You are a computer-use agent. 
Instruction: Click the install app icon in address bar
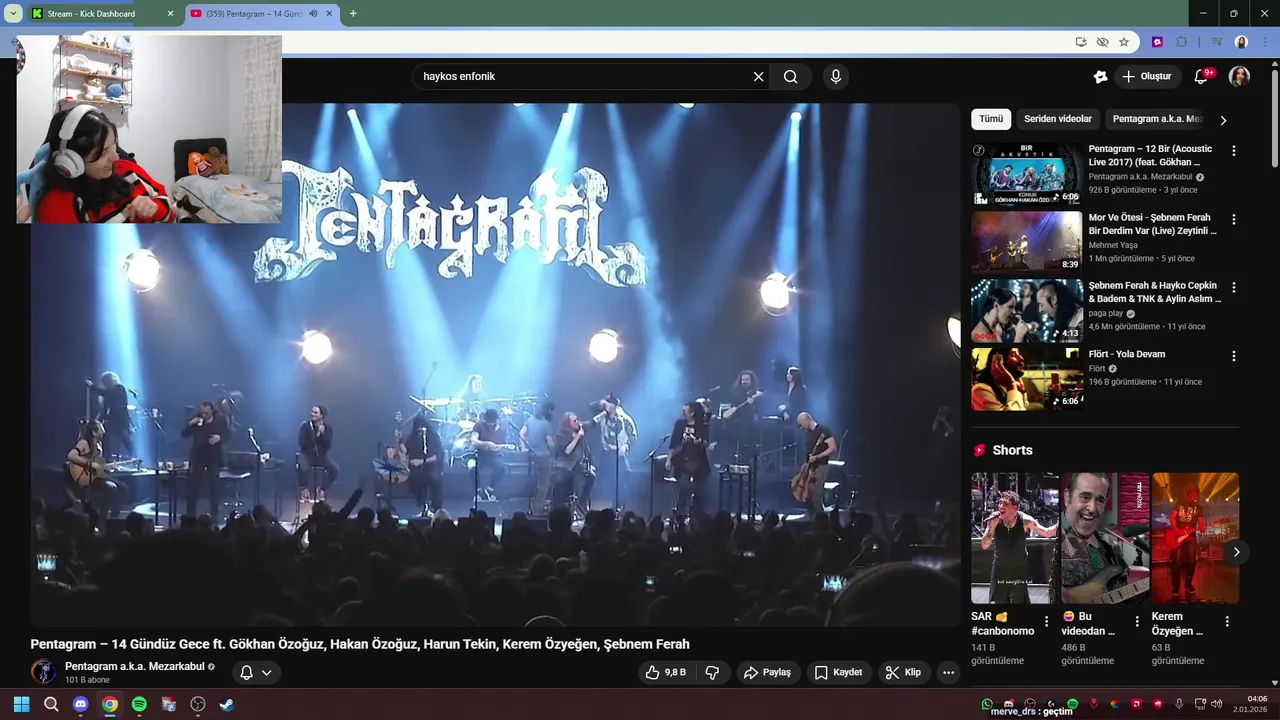pos(1081,42)
